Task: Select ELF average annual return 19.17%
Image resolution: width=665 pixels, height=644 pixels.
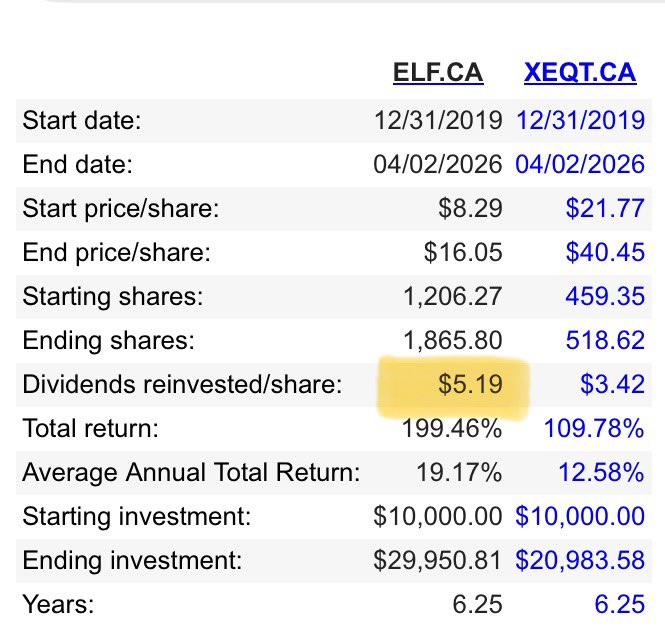Action: (459, 472)
